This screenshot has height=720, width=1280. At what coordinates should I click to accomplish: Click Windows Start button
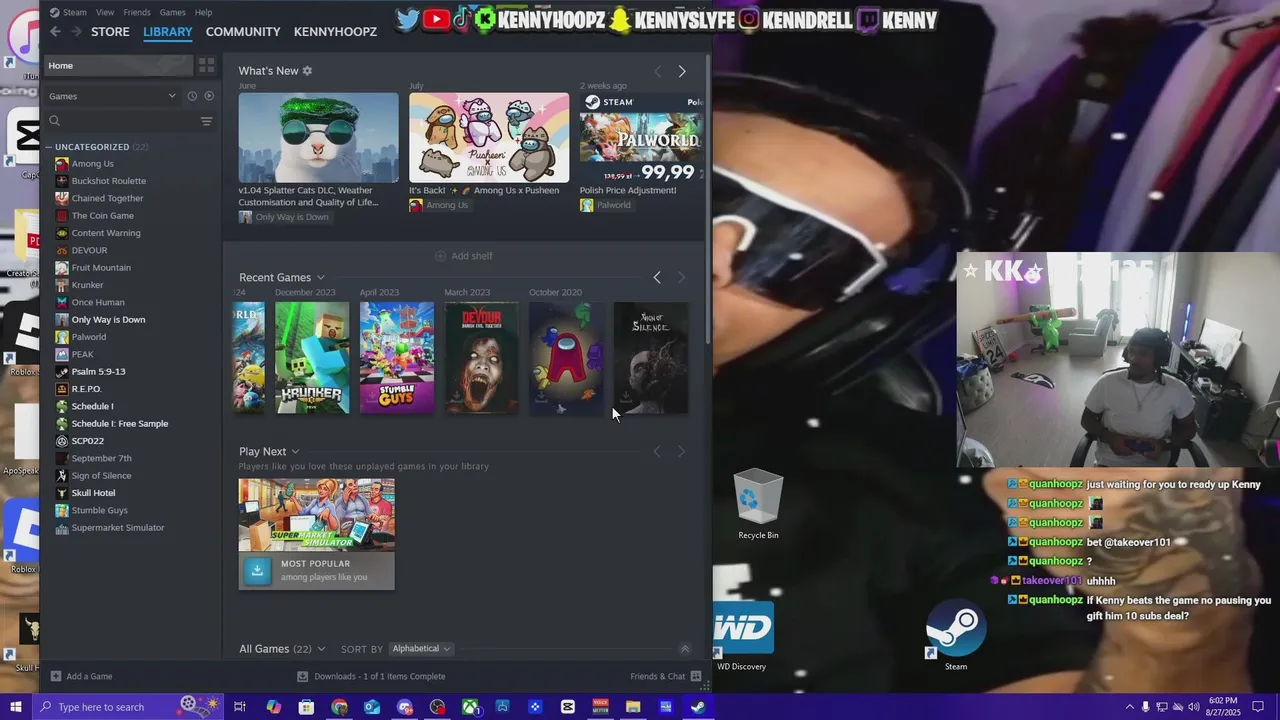[x=14, y=707]
